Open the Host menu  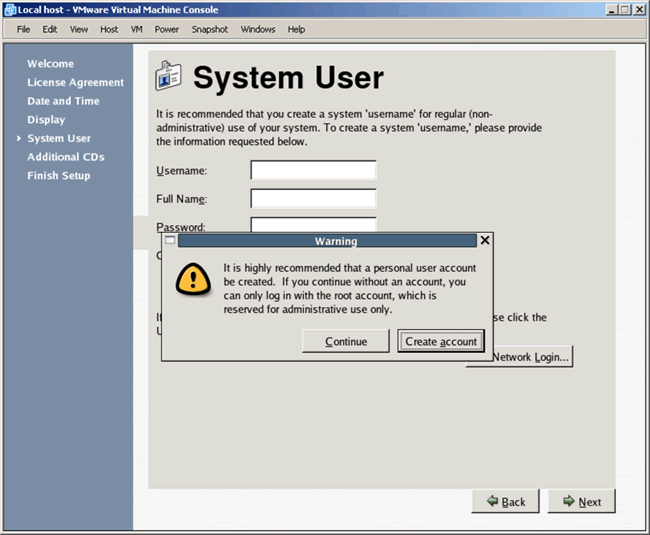tap(109, 29)
